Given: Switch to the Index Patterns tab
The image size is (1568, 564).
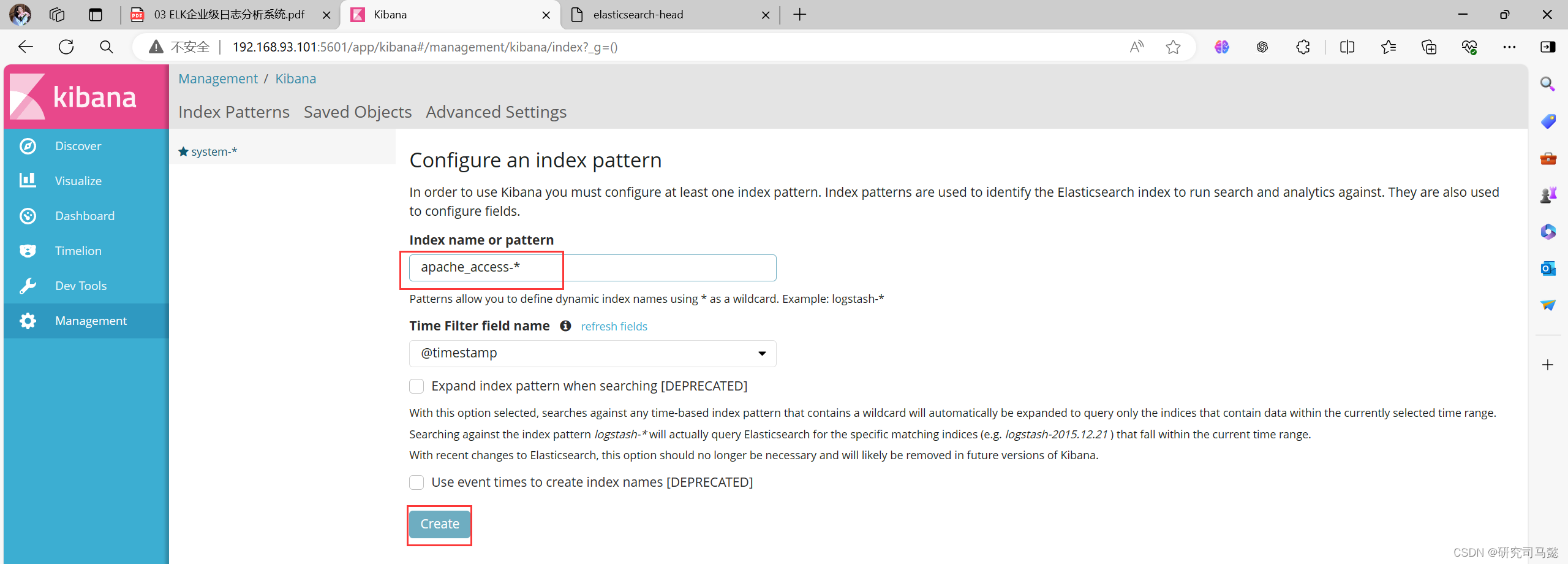Looking at the screenshot, I should click(x=234, y=112).
